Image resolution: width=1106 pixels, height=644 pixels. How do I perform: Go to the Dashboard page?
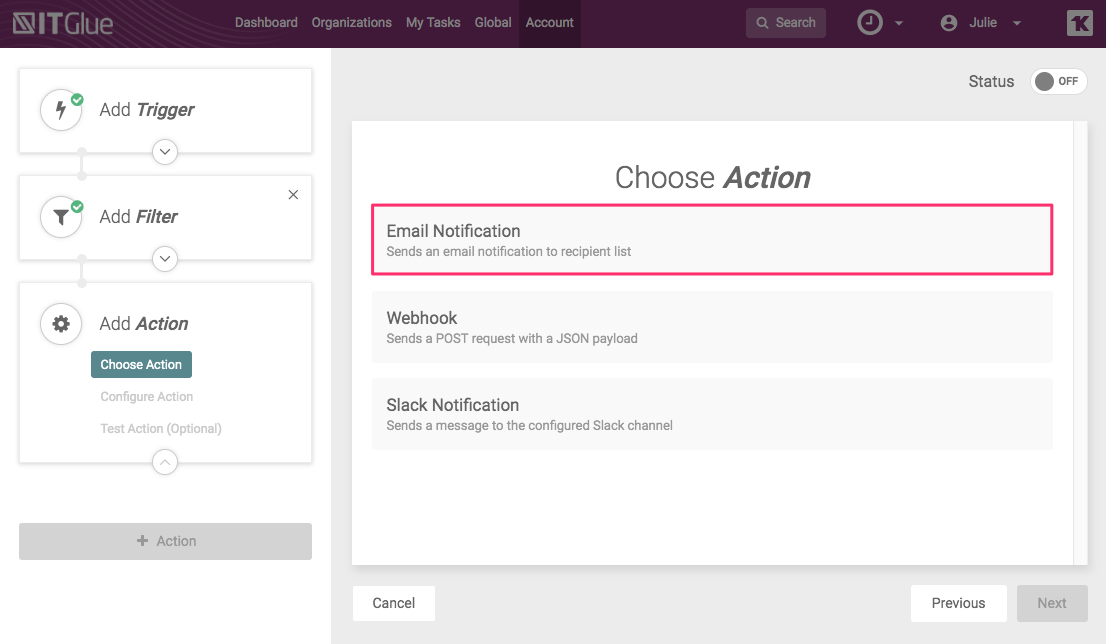[266, 23]
